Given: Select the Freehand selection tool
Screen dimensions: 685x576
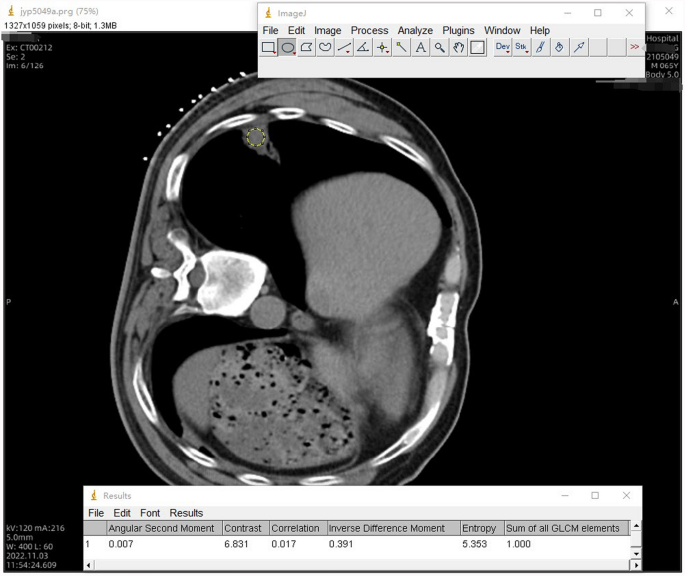Looking at the screenshot, I should point(325,47).
